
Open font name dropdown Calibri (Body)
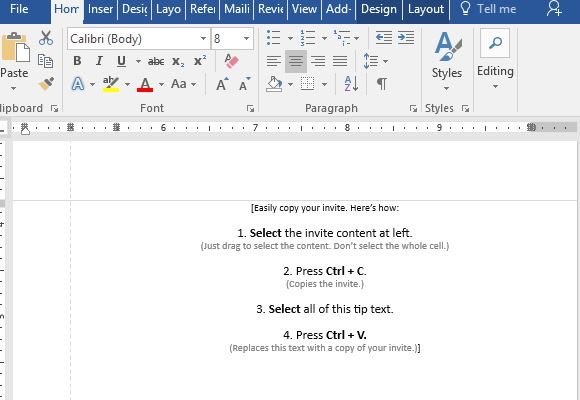click(203, 38)
